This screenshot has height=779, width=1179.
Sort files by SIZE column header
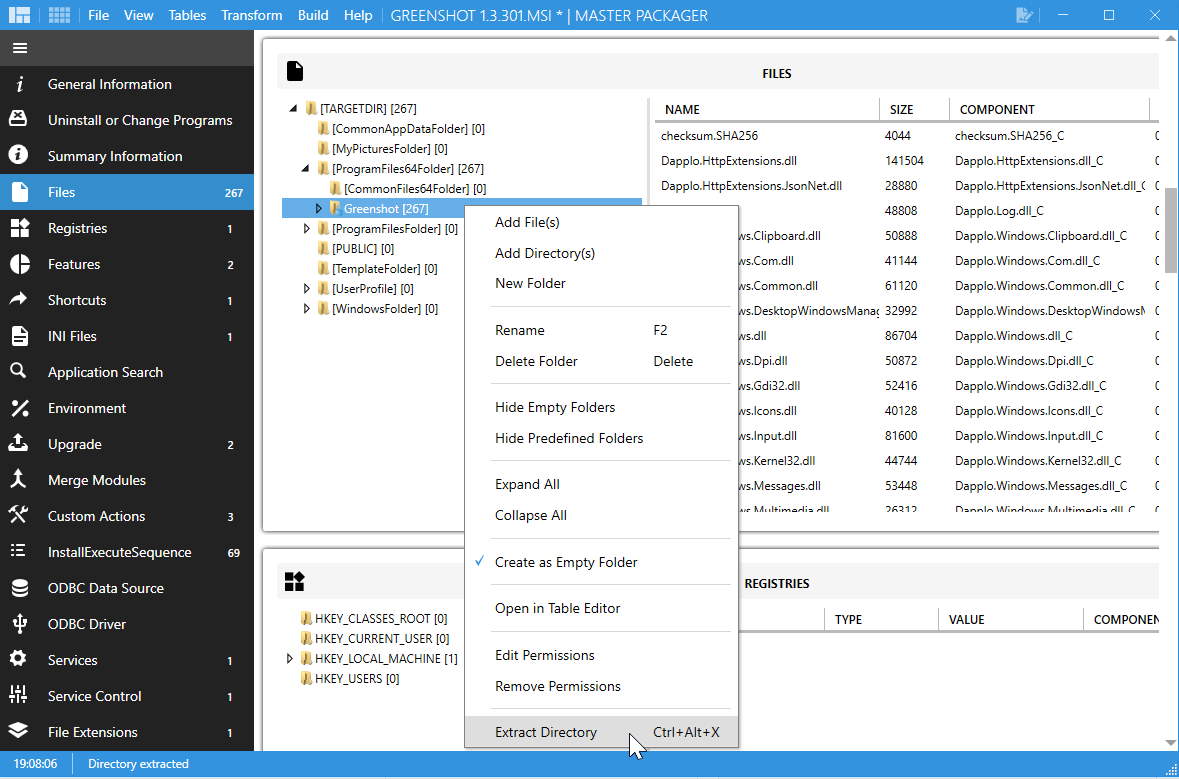pos(902,109)
